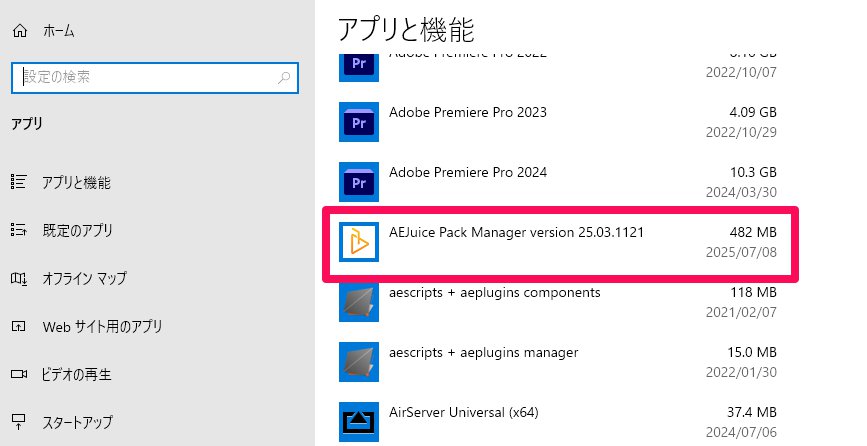Click the Web サイト用のアプリ icon
Screen dimensions: 867x446
pos(18,326)
